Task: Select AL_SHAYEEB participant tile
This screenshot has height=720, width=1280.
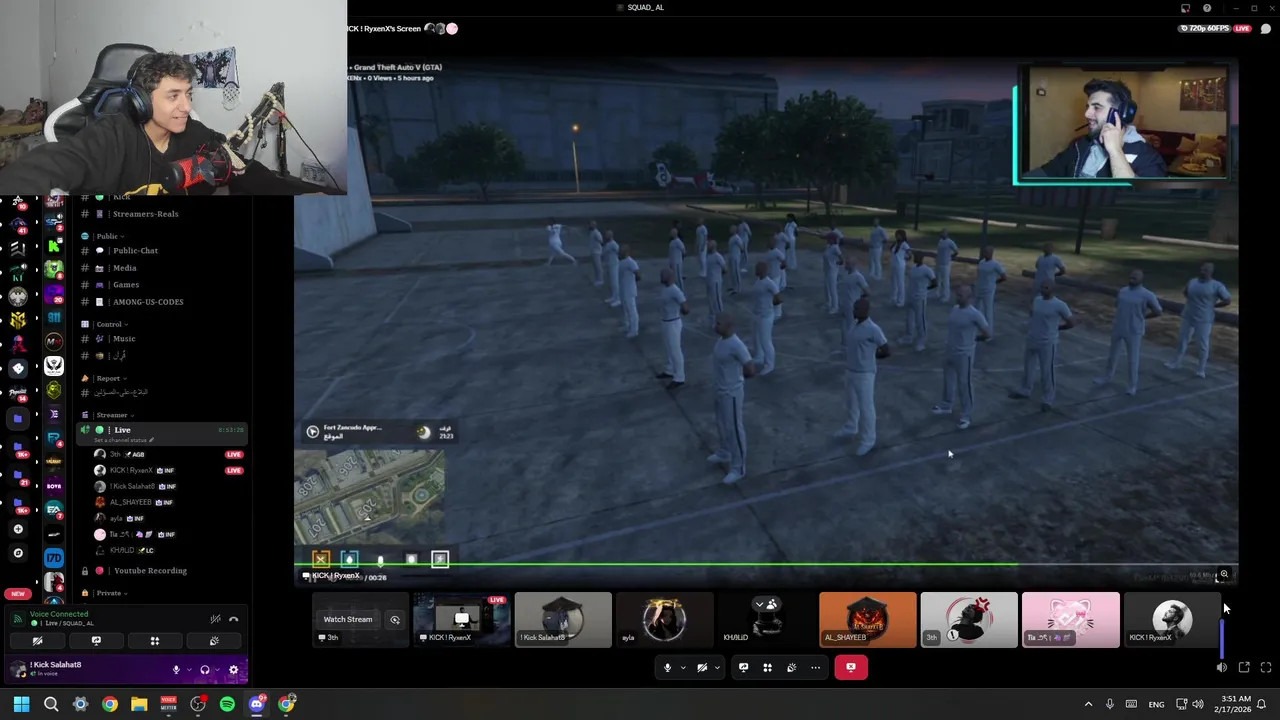Action: point(867,620)
